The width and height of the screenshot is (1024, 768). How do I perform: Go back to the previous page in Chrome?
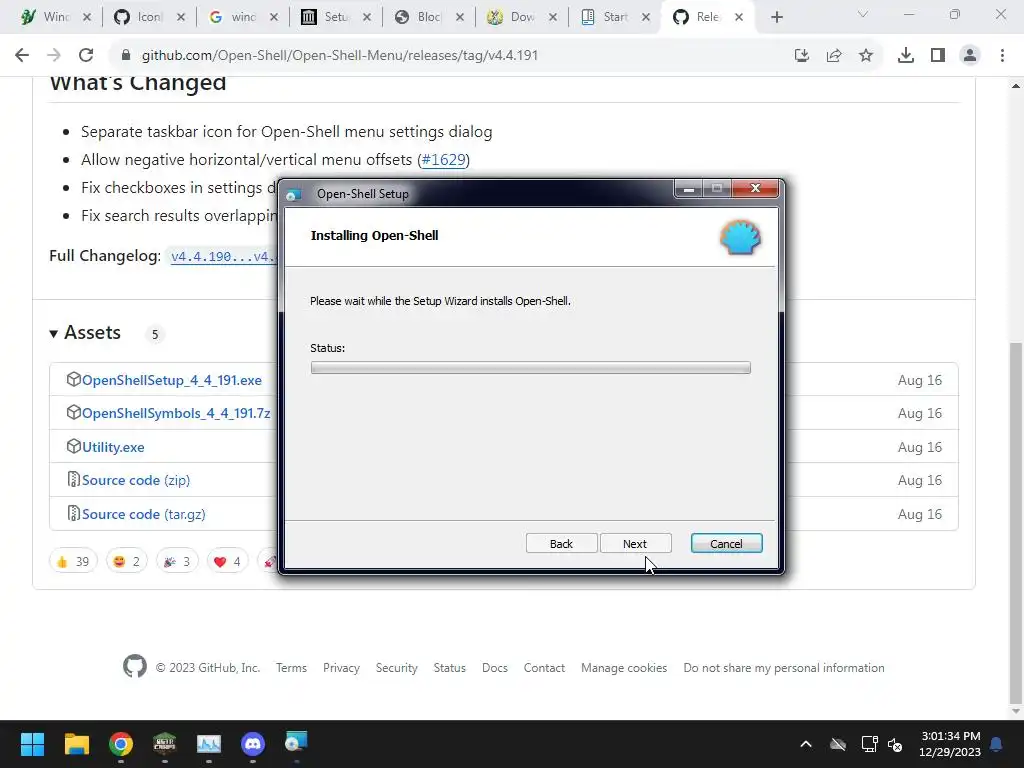[x=22, y=55]
